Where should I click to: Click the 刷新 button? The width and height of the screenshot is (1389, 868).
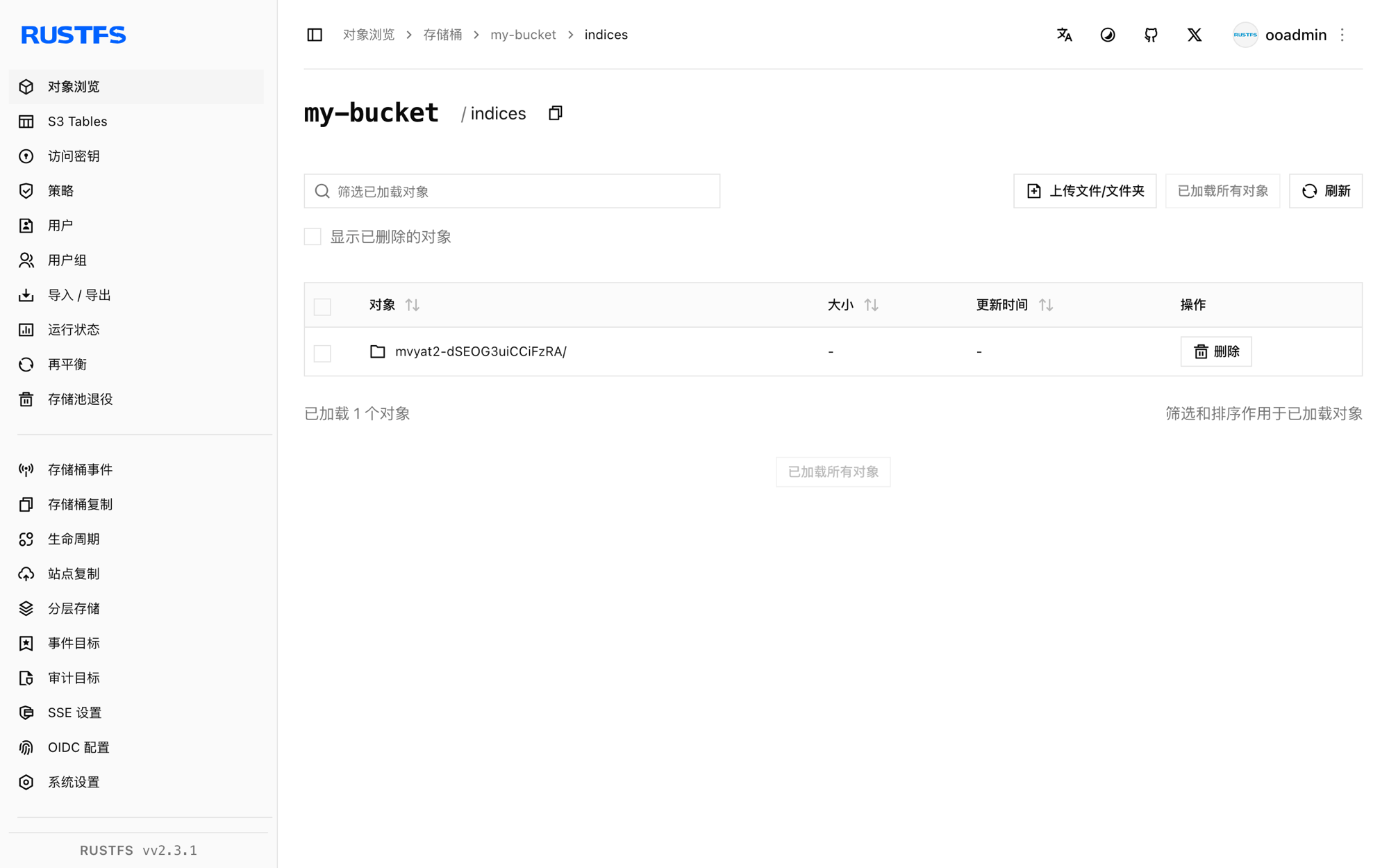click(1326, 191)
